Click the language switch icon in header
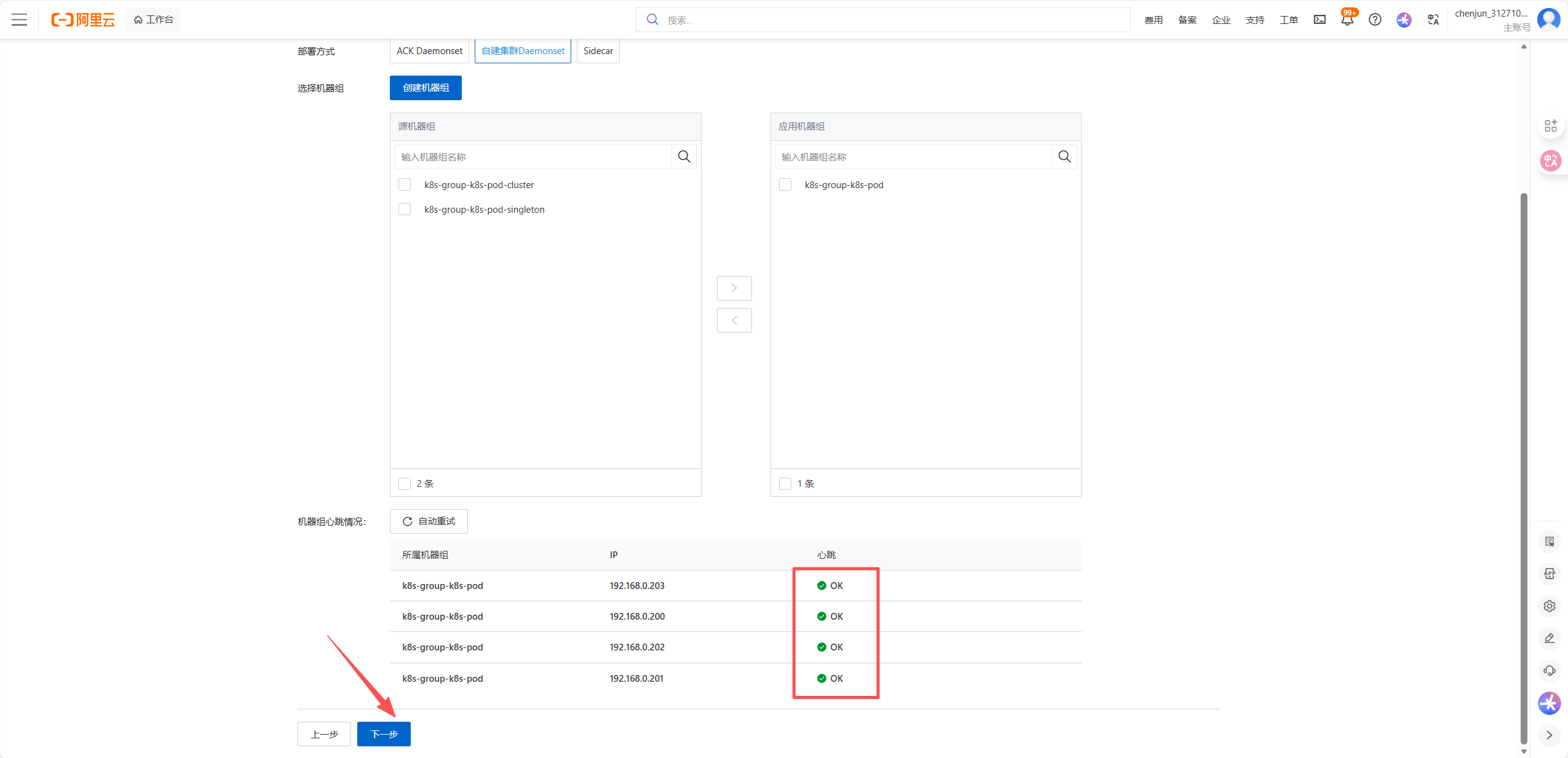This screenshot has width=1568, height=758. click(x=1433, y=20)
